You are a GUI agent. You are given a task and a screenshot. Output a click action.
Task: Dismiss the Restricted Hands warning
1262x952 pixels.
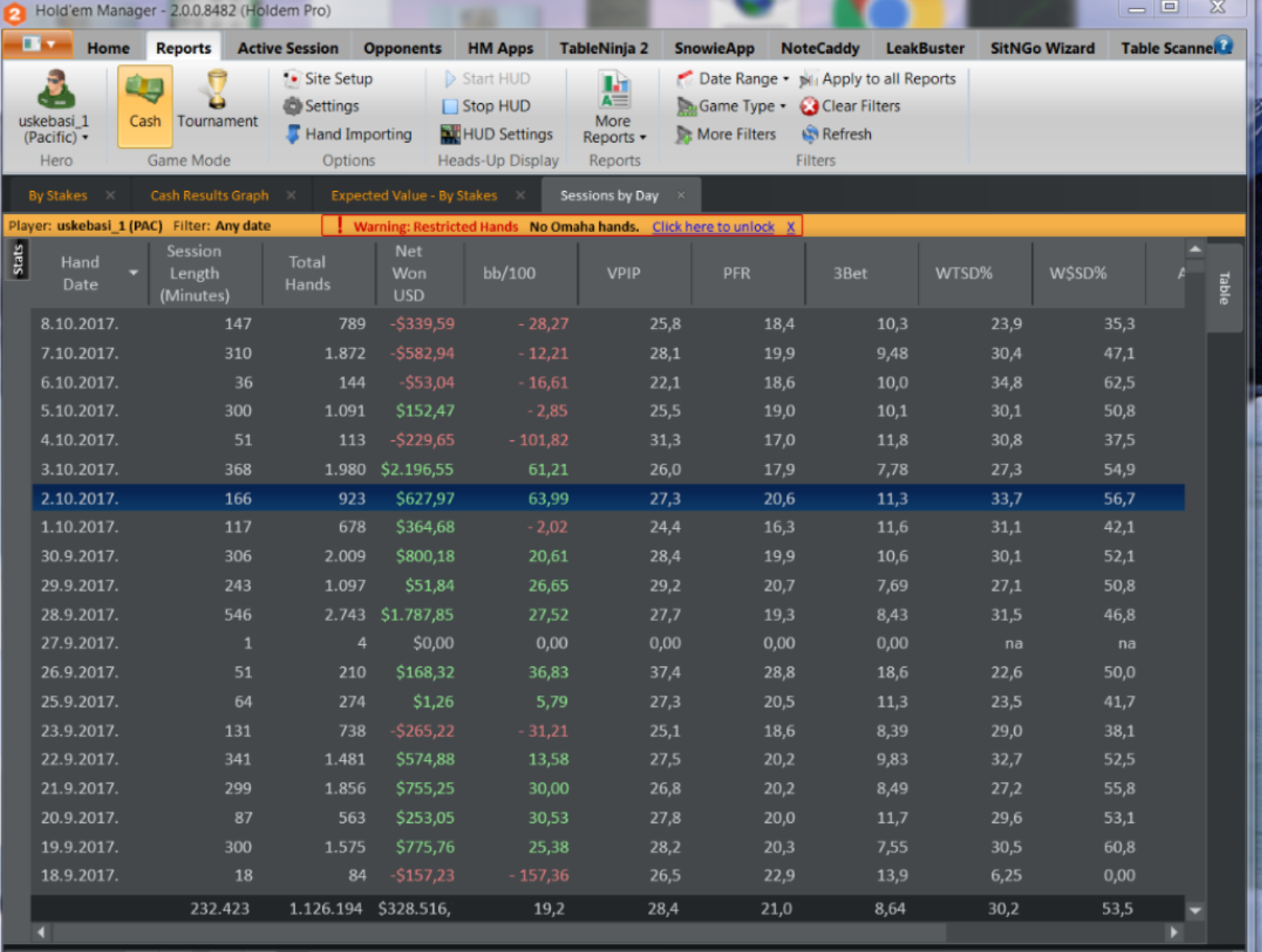point(790,226)
